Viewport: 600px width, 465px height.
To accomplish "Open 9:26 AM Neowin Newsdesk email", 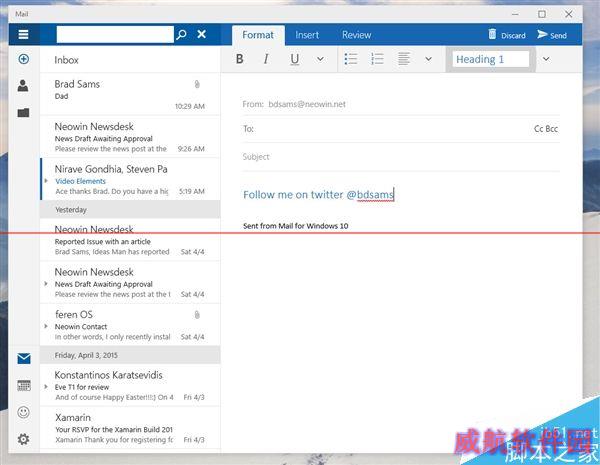I will click(130, 137).
